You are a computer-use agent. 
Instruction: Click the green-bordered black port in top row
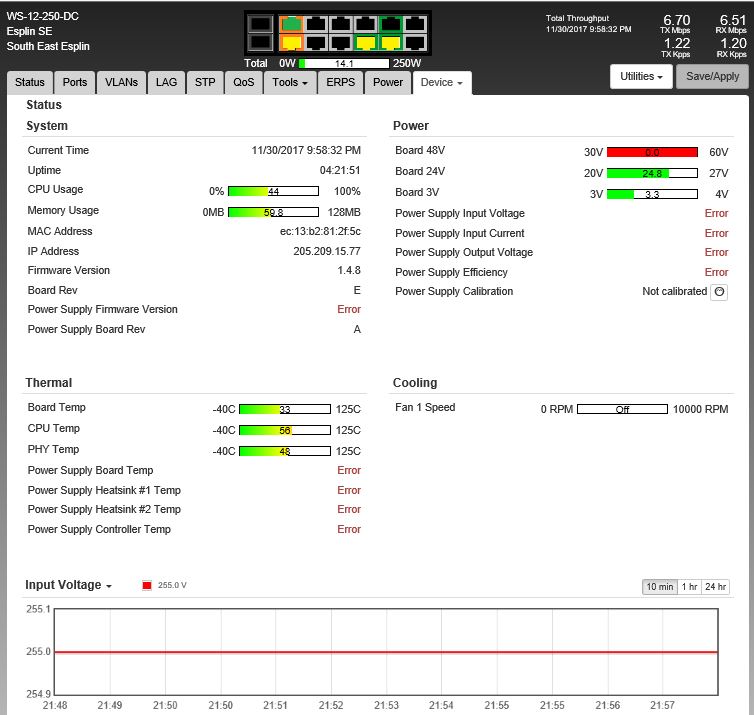click(x=390, y=23)
